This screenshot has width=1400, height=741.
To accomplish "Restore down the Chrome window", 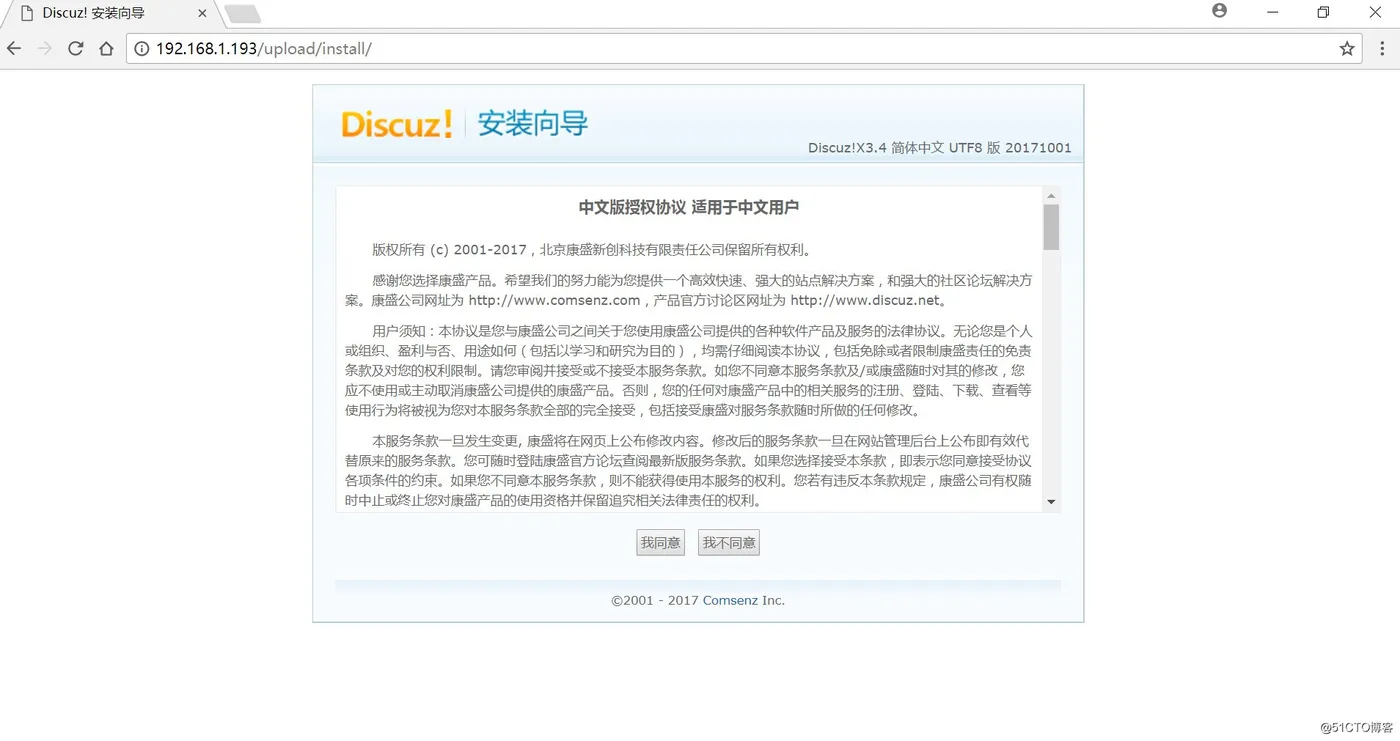I will point(1323,12).
